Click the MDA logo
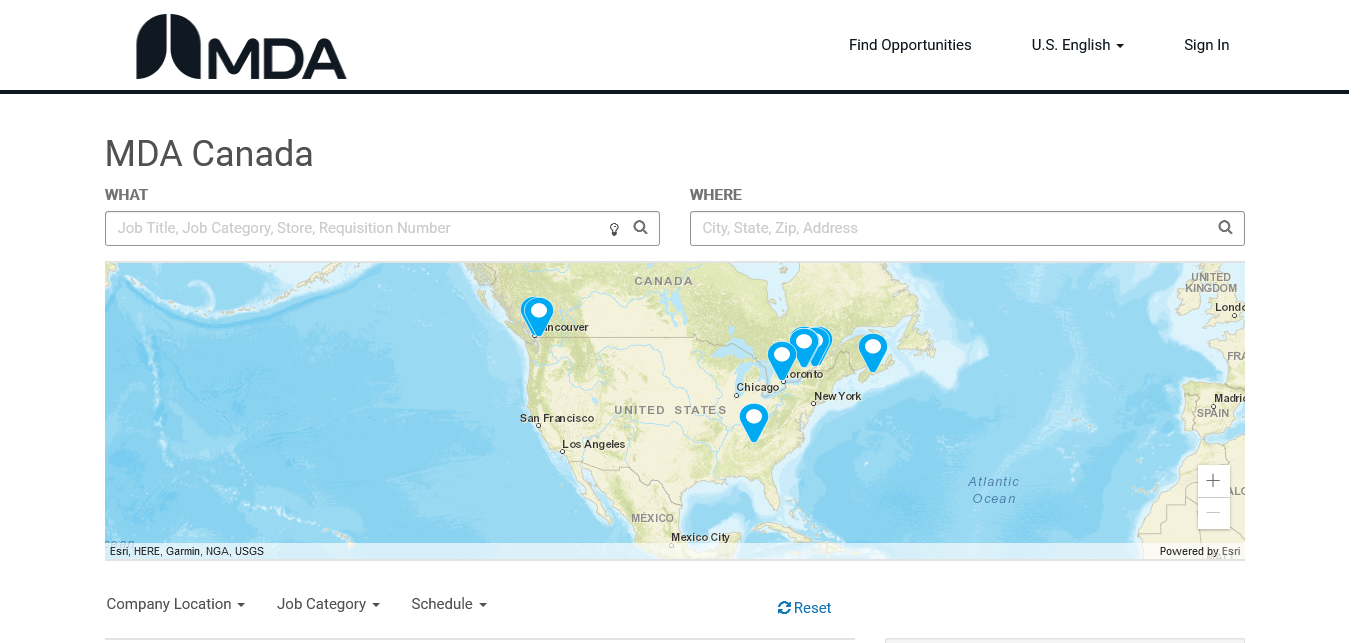 (x=241, y=47)
